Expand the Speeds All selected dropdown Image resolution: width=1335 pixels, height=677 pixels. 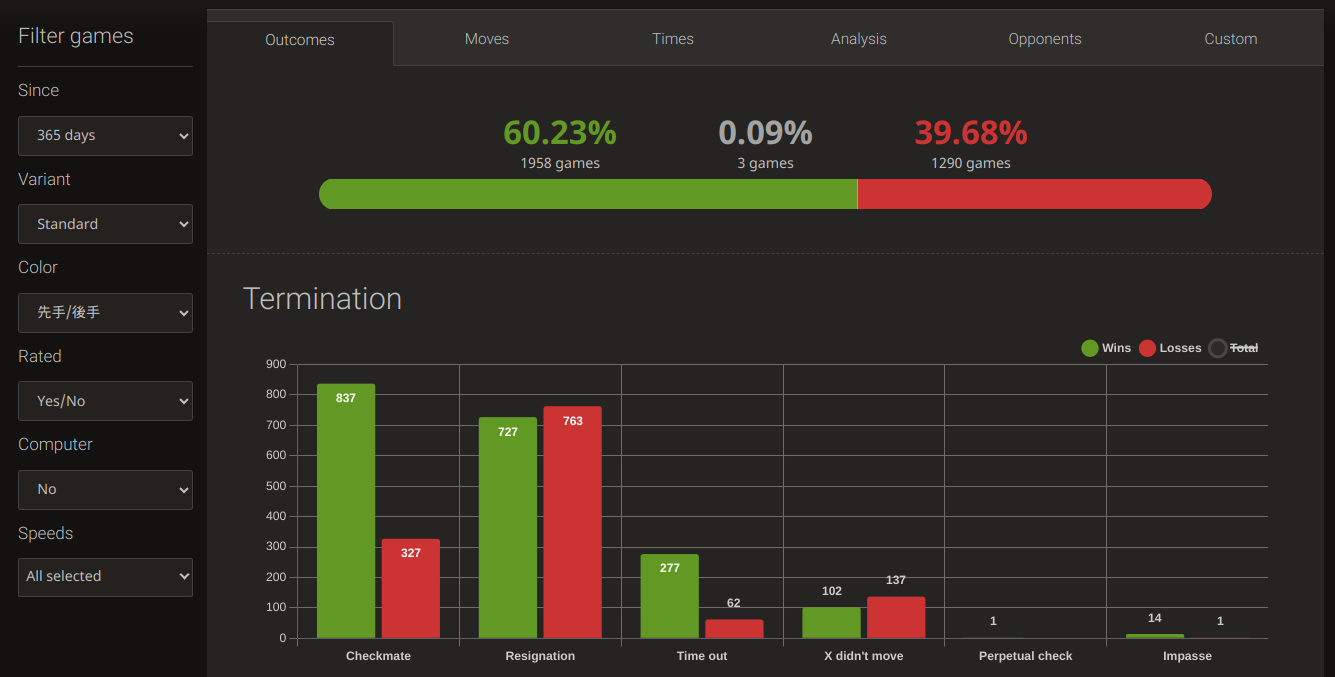coord(105,577)
